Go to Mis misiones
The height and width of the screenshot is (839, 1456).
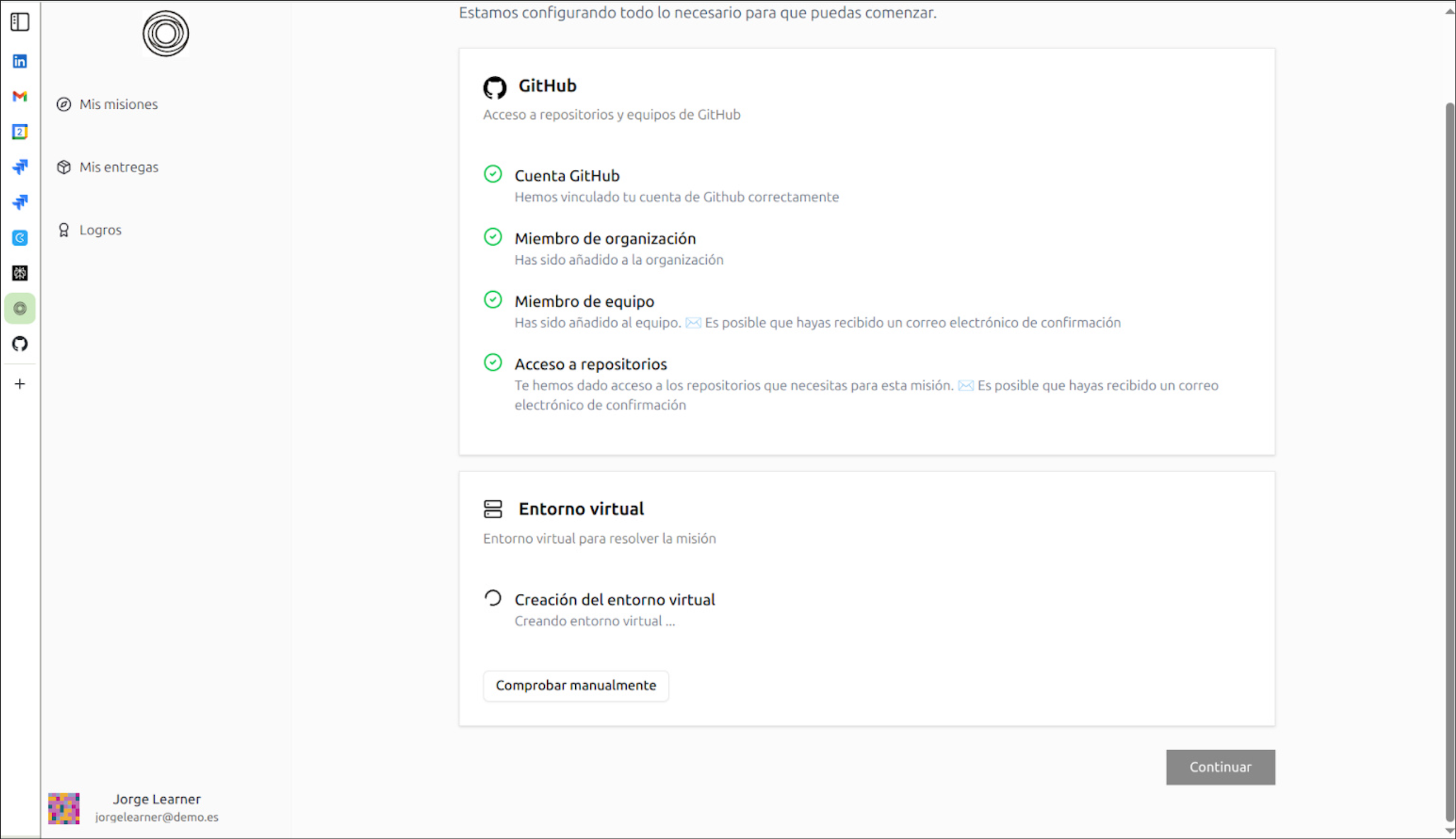(x=118, y=104)
